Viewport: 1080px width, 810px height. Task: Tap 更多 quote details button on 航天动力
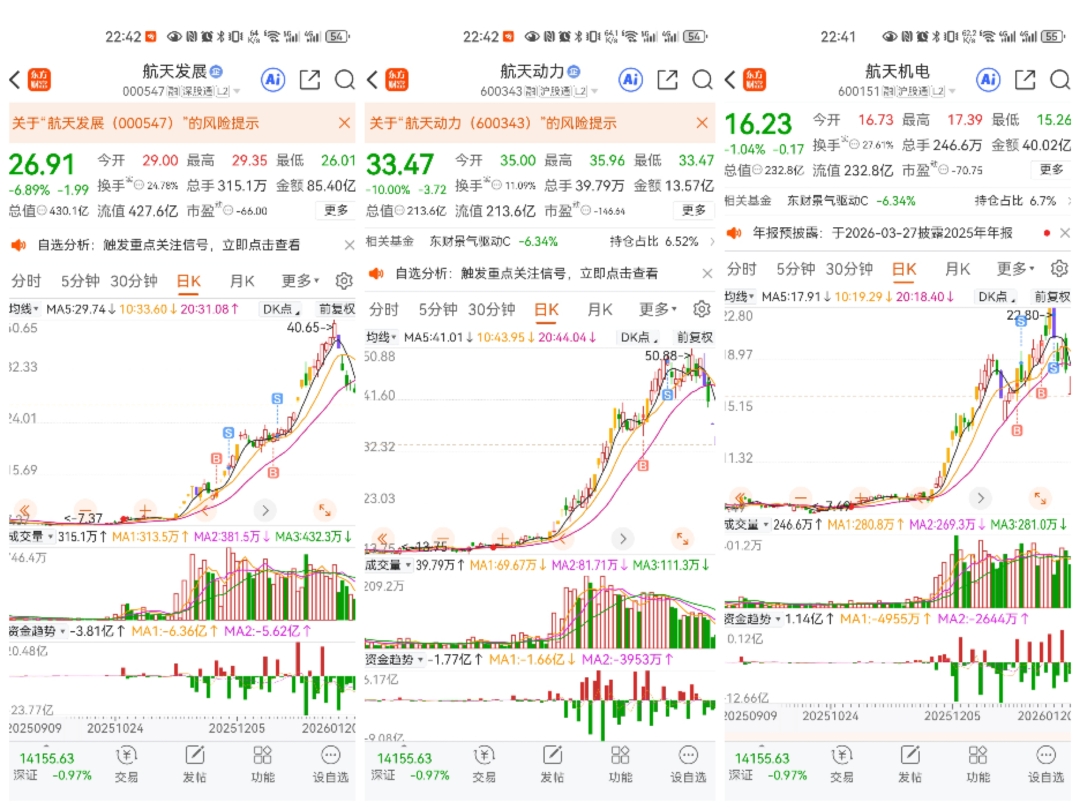694,210
